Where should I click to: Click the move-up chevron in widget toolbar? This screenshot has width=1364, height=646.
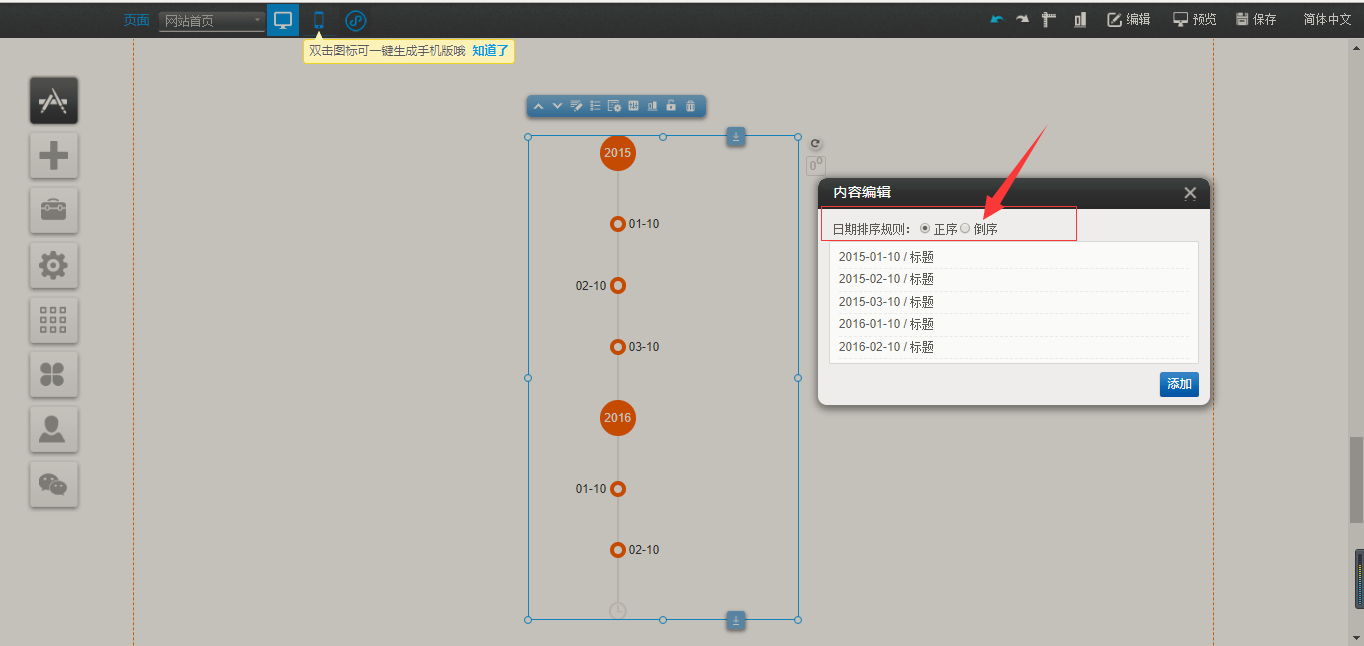click(x=538, y=106)
